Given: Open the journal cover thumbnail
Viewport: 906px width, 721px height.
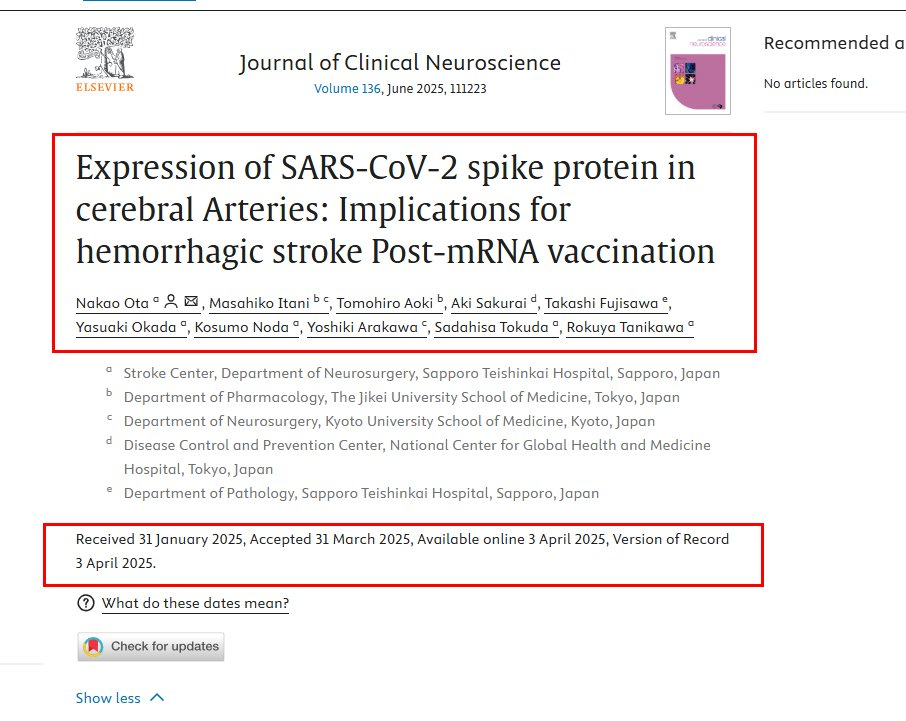Looking at the screenshot, I should [698, 71].
